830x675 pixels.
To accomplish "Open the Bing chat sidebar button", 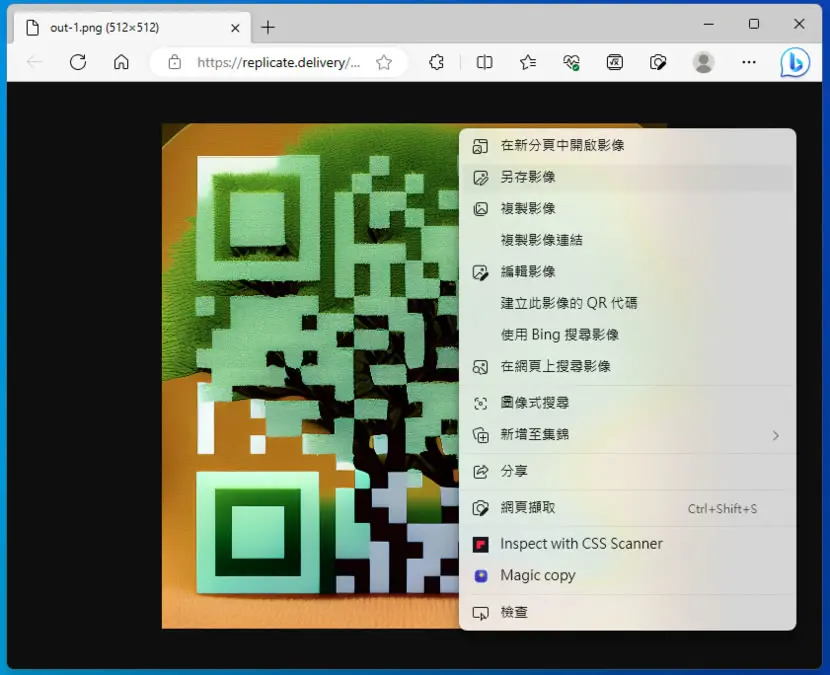I will pyautogui.click(x=795, y=62).
